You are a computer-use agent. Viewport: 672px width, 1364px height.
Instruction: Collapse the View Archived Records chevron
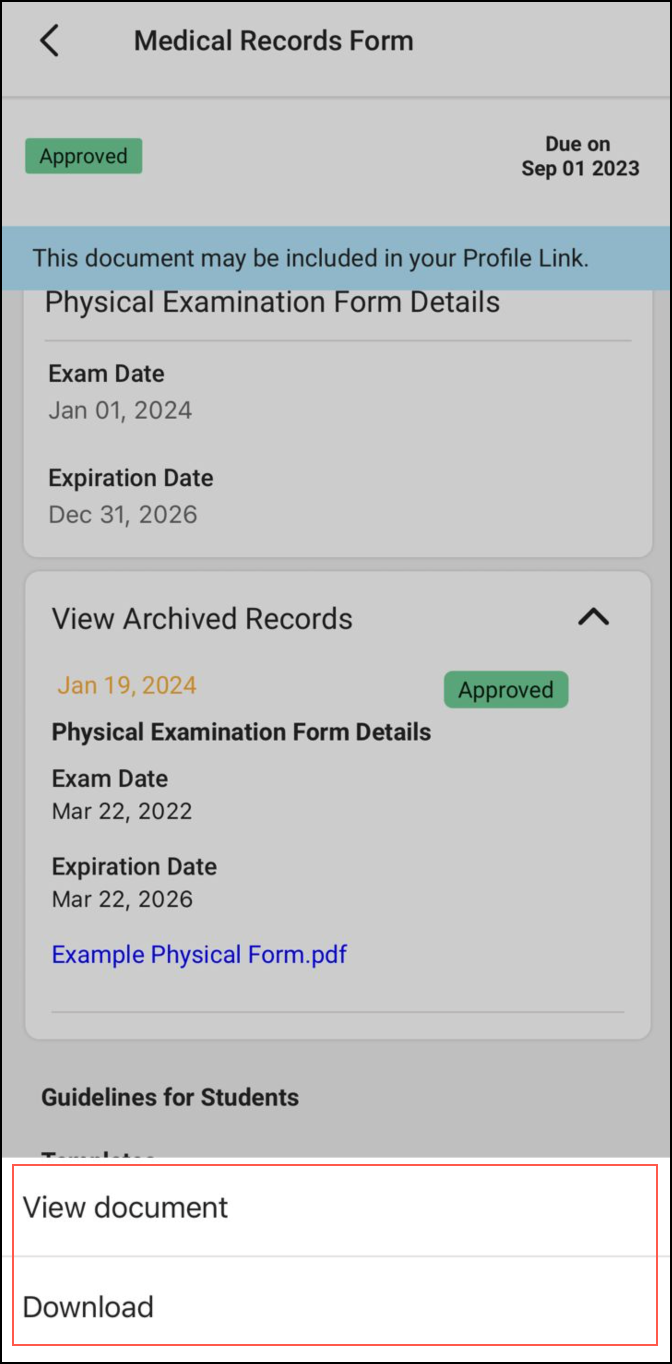click(x=593, y=617)
